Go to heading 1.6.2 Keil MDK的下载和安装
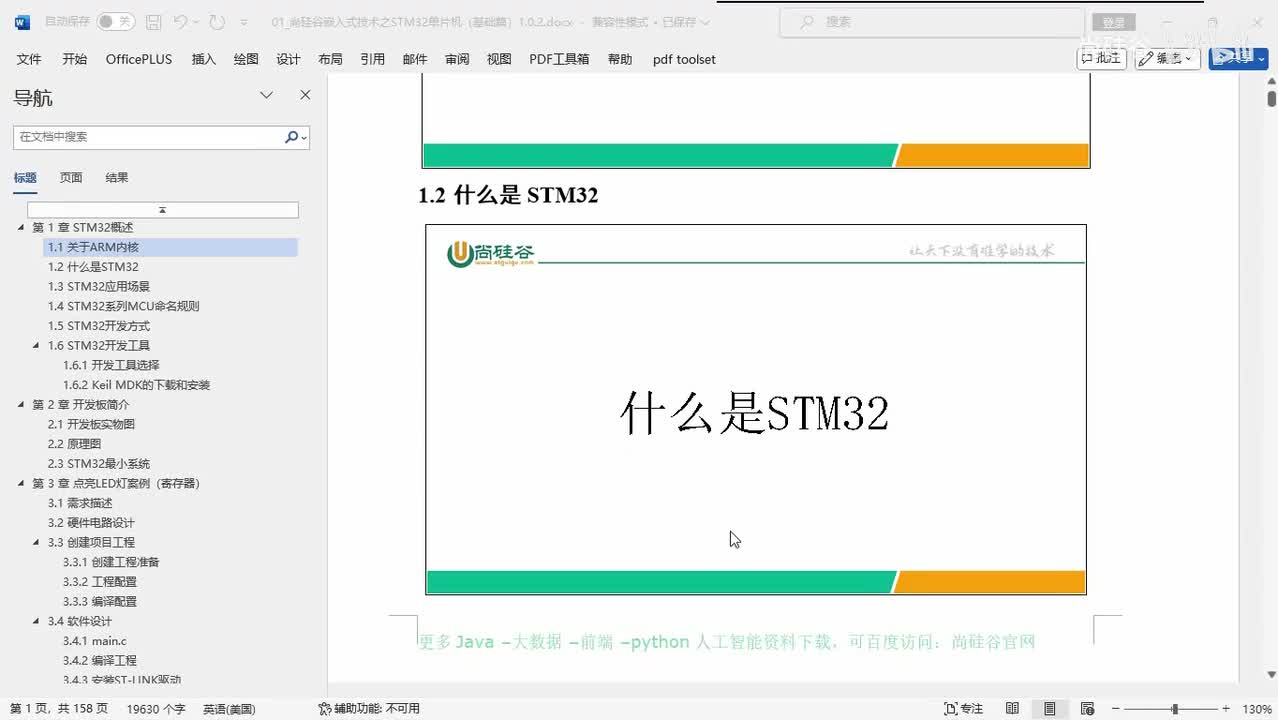This screenshot has width=1278, height=720. [136, 385]
